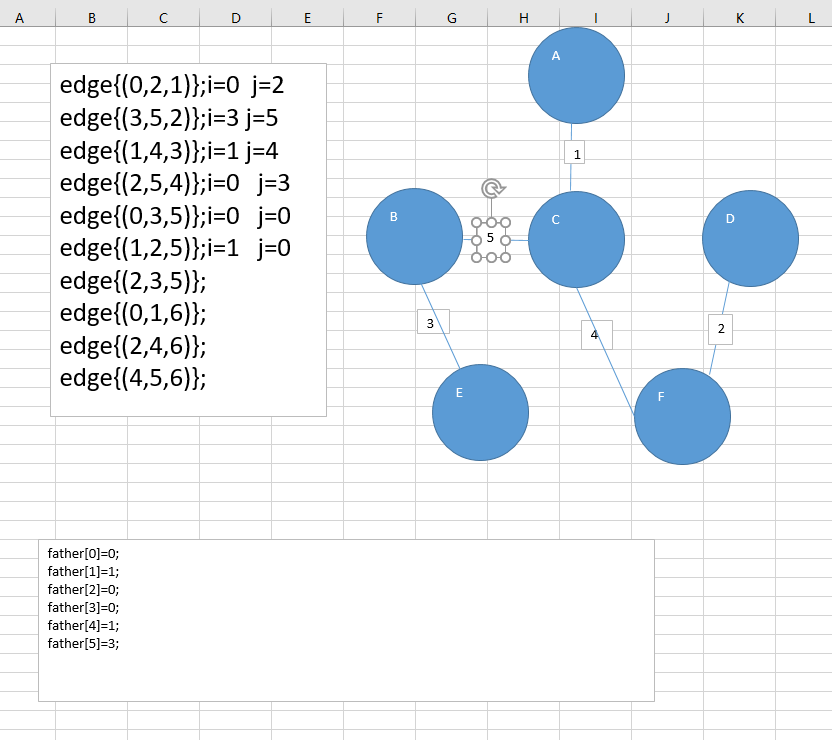Click text line 'father[3]=0;'

(x=83, y=608)
